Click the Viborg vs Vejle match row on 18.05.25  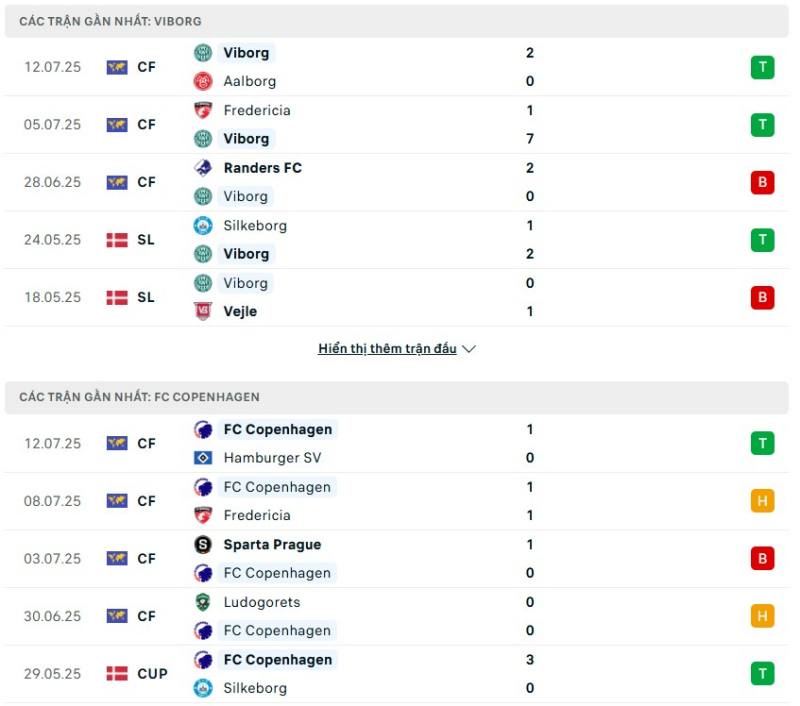pyautogui.click(x=396, y=297)
